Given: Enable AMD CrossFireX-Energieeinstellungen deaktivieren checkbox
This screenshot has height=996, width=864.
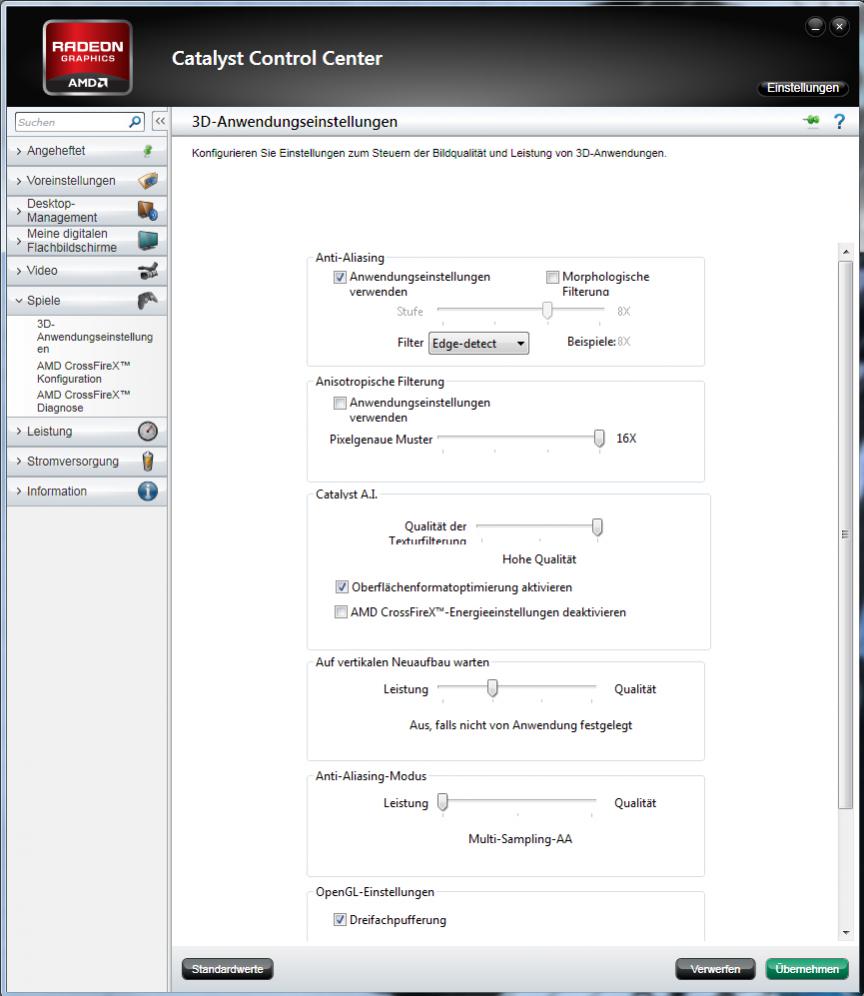Looking at the screenshot, I should (x=341, y=612).
